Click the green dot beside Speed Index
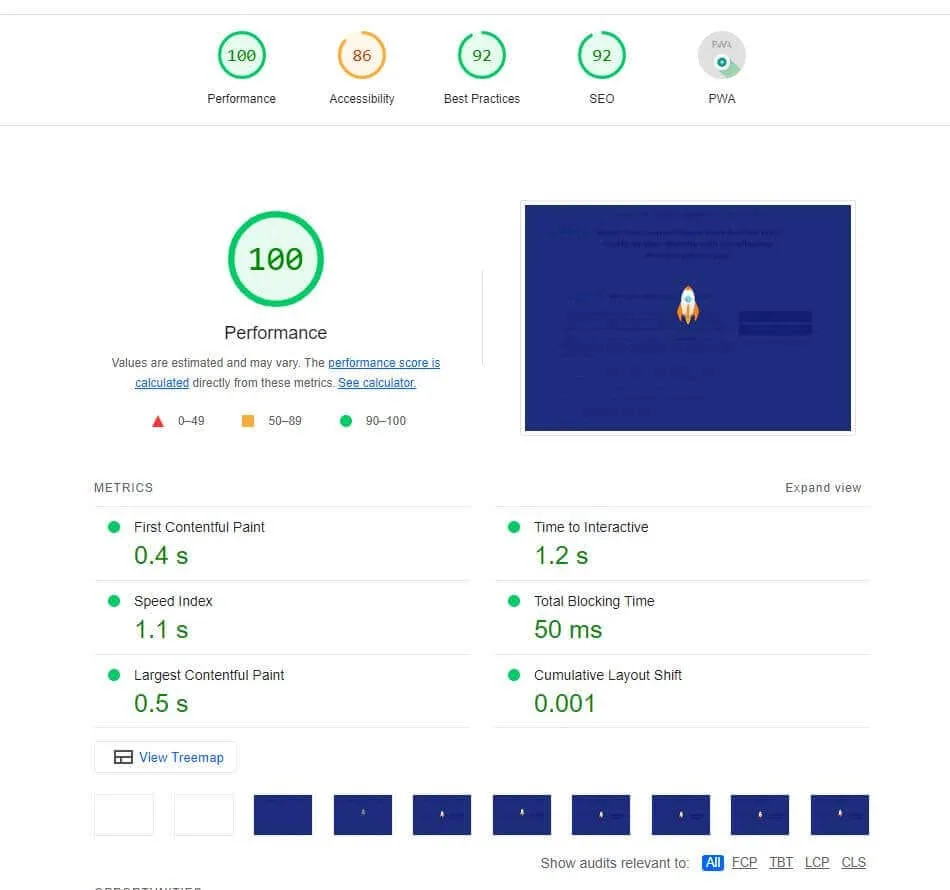This screenshot has width=950, height=890. [x=114, y=601]
